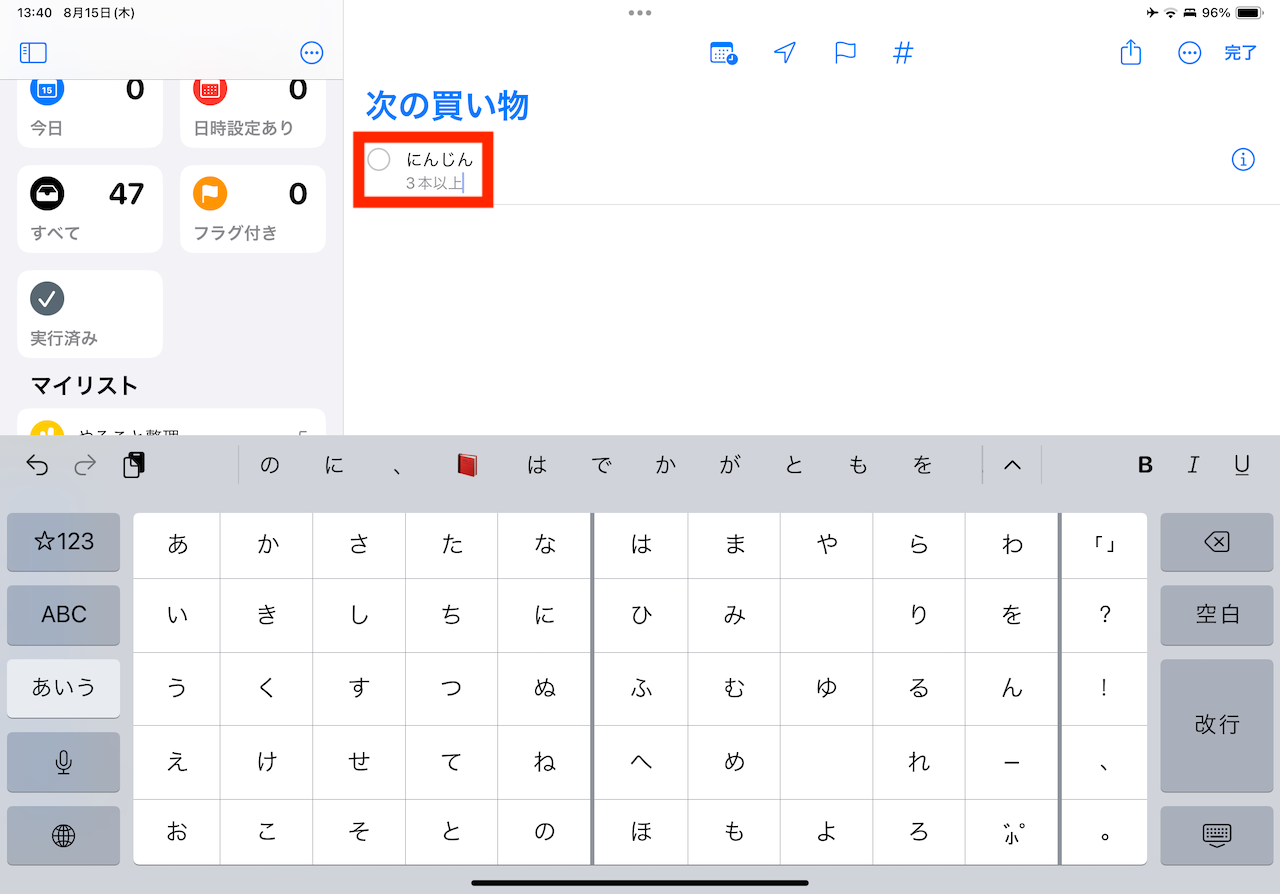
Task: Switch to ☆123 symbol keyboard
Action: [x=64, y=542]
